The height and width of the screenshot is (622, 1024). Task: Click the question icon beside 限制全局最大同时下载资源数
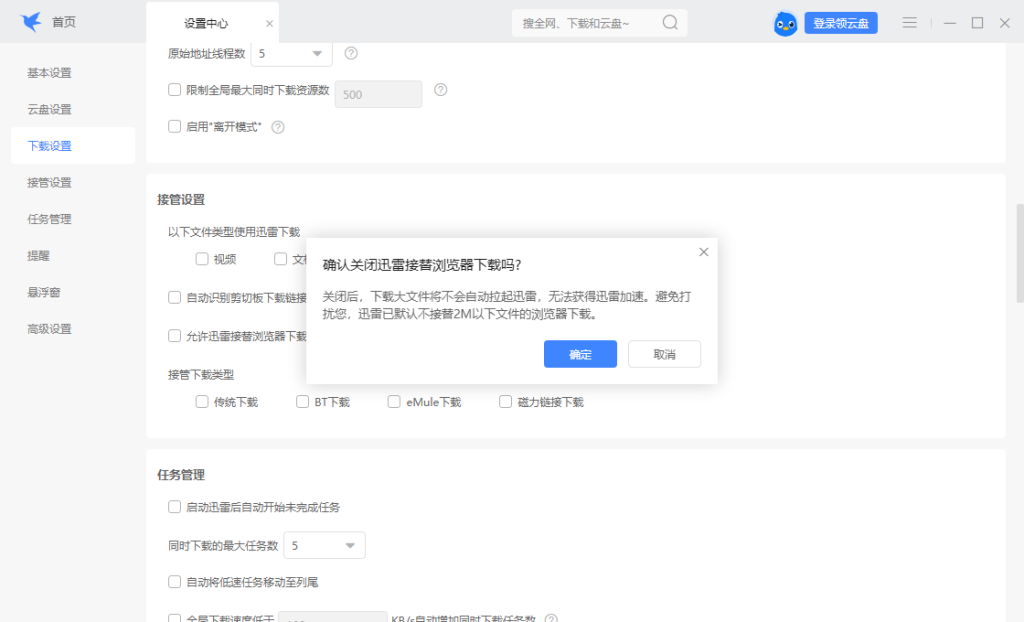tap(440, 89)
